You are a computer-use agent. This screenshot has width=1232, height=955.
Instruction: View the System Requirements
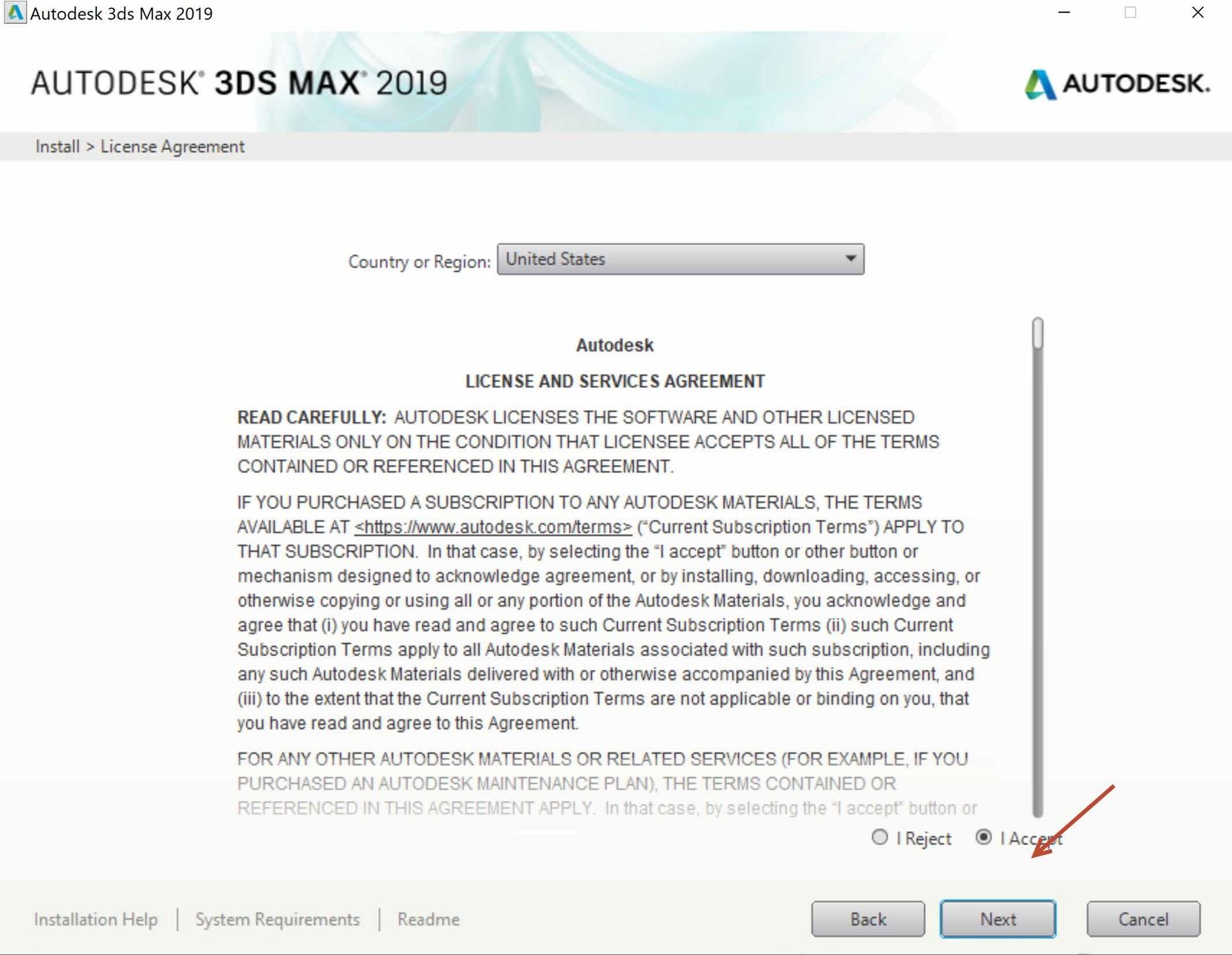pyautogui.click(x=277, y=919)
